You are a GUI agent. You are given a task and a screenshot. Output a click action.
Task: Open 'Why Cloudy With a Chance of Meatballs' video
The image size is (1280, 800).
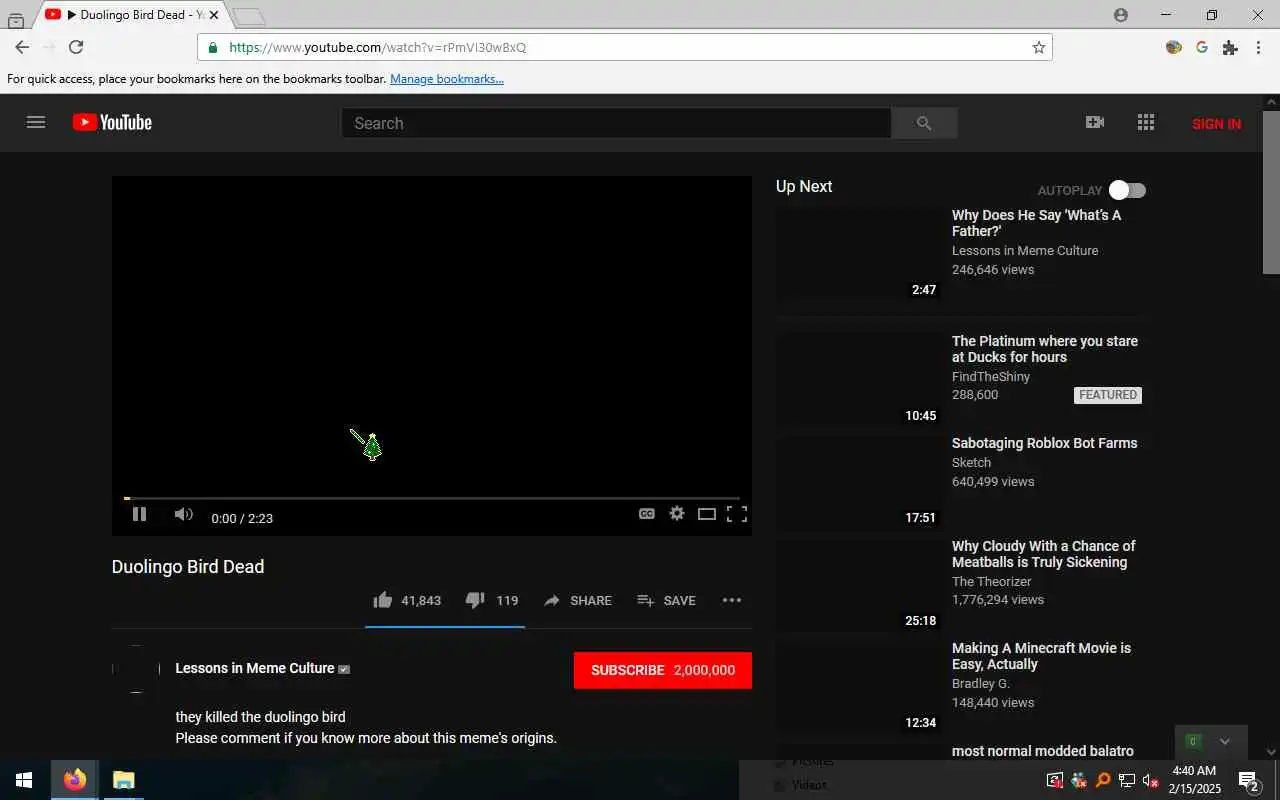[1043, 554]
